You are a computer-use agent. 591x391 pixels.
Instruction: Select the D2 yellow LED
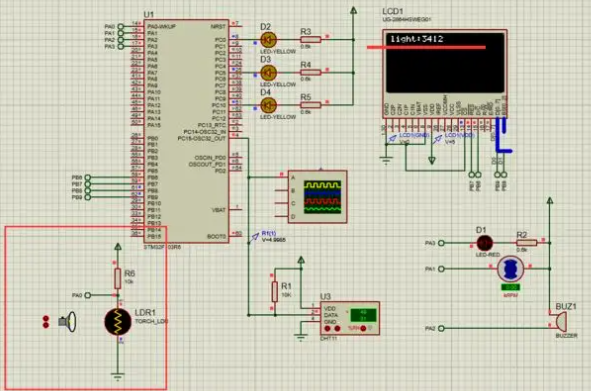pos(268,39)
